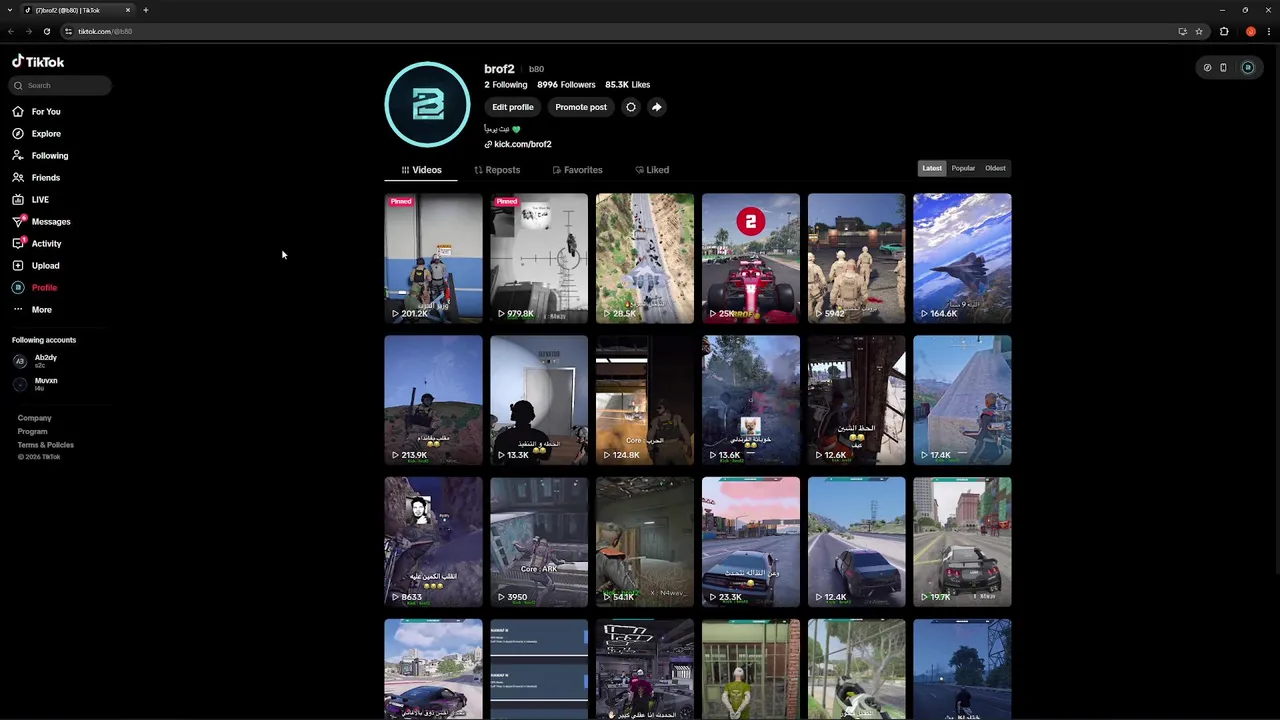Image resolution: width=1280 pixels, height=720 pixels.
Task: Open the car video with 19.7K views
Action: click(x=962, y=542)
